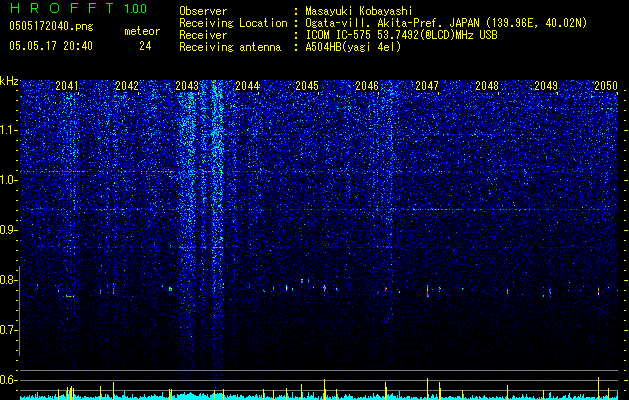The width and height of the screenshot is (629, 400).
Task: Click the 2041 time marker
Action: coord(67,86)
